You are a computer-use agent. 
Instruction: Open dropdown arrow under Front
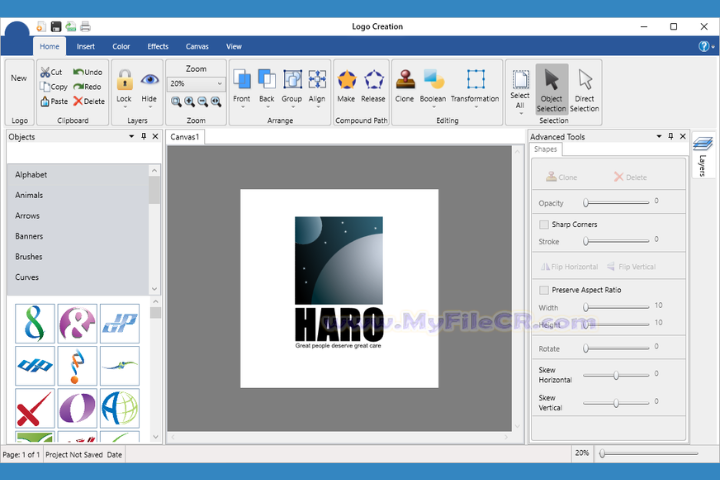(242, 107)
